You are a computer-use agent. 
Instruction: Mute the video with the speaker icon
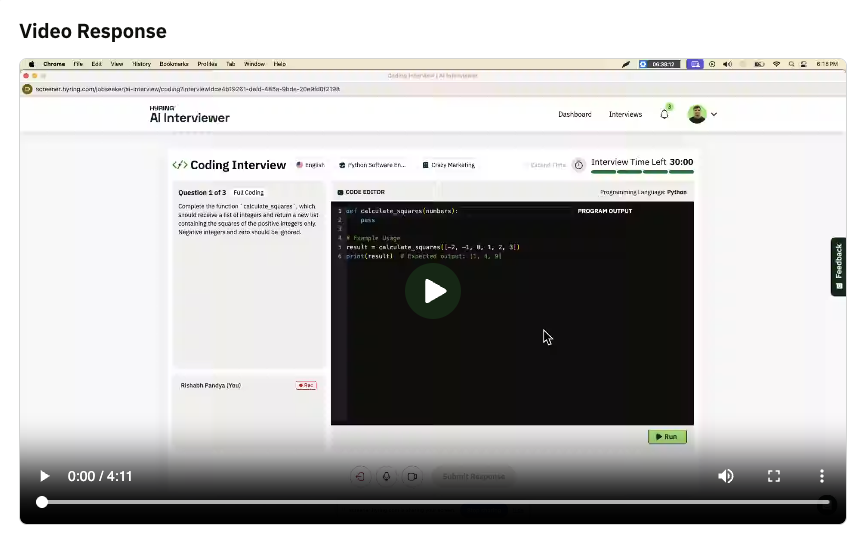point(726,476)
